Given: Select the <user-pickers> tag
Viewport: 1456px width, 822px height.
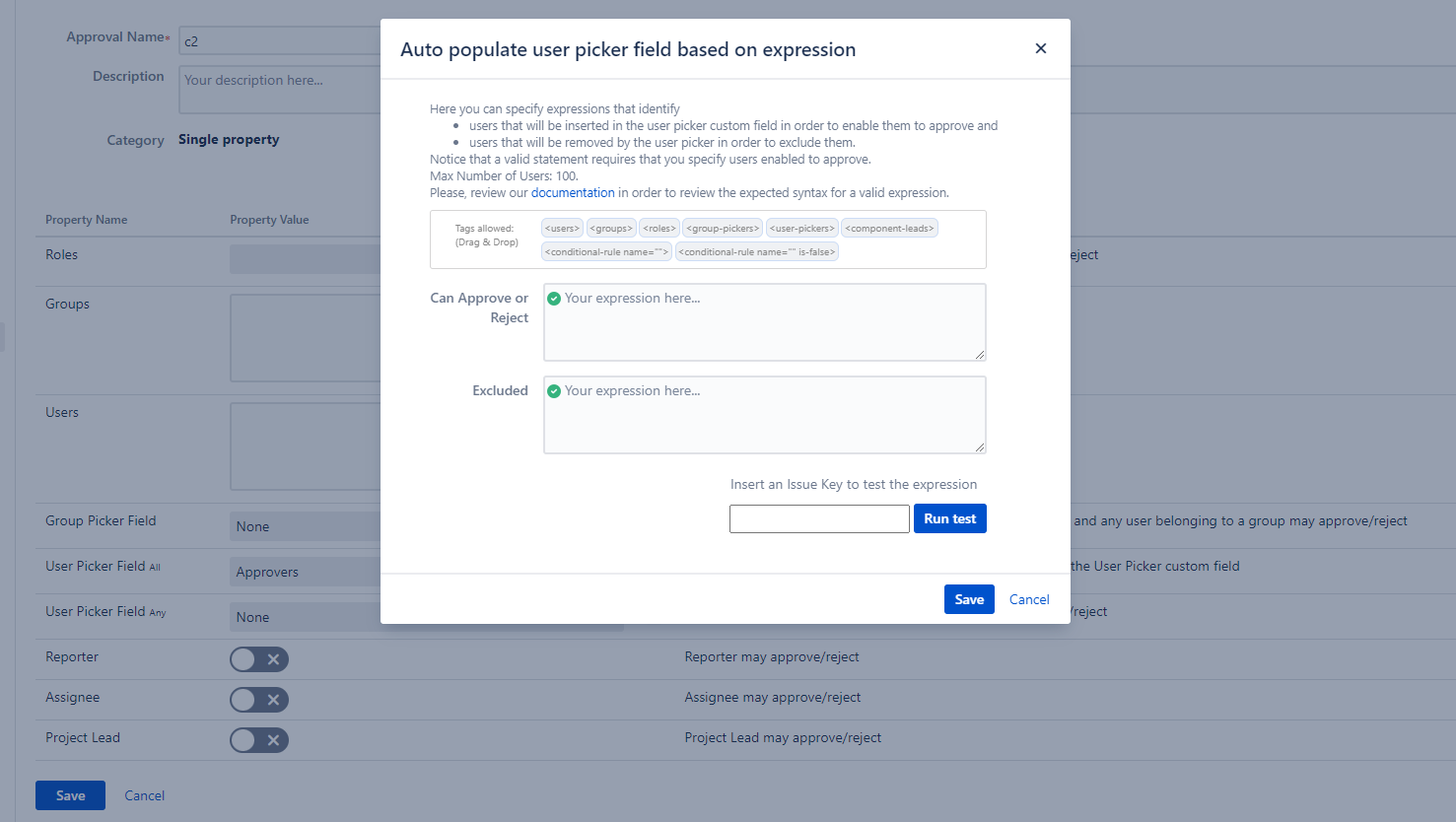Looking at the screenshot, I should [802, 229].
